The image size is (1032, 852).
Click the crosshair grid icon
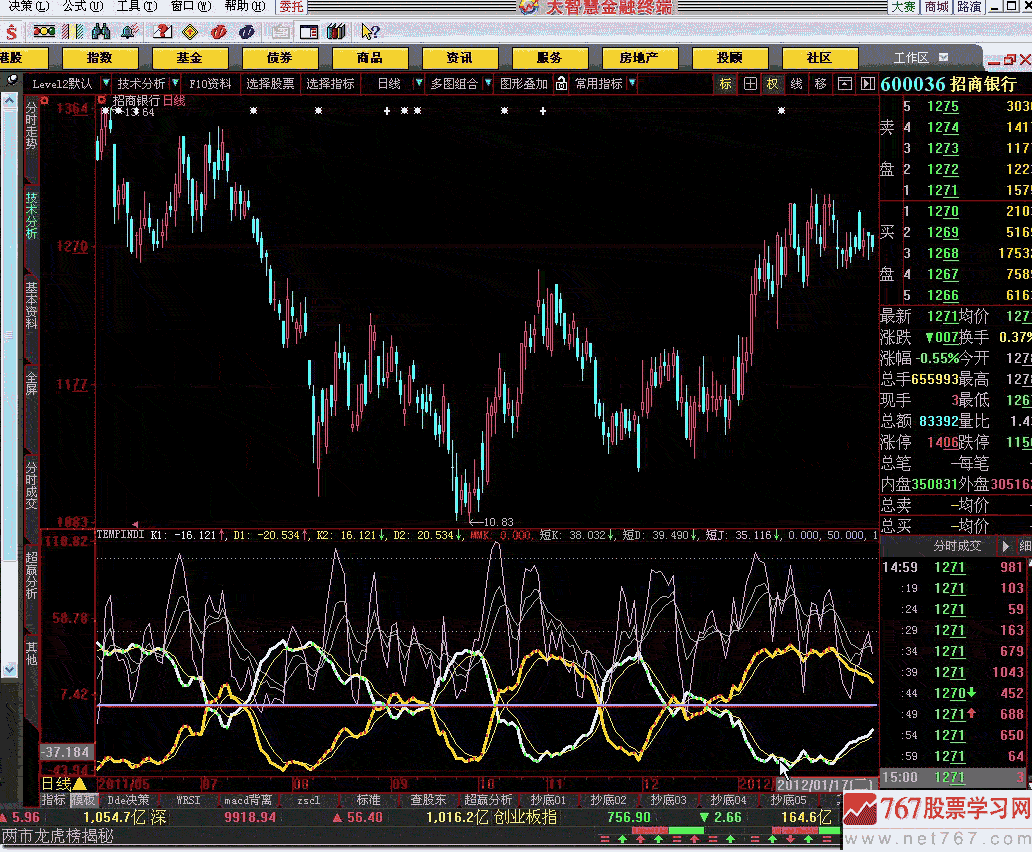750,84
